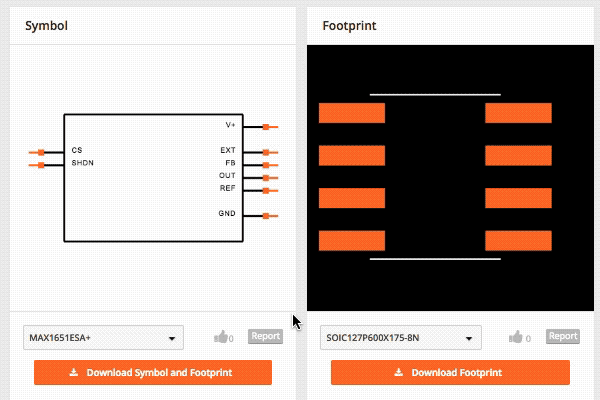The width and height of the screenshot is (600, 400).
Task: Click the bottom-right orange pad in footprint
Action: tap(518, 241)
